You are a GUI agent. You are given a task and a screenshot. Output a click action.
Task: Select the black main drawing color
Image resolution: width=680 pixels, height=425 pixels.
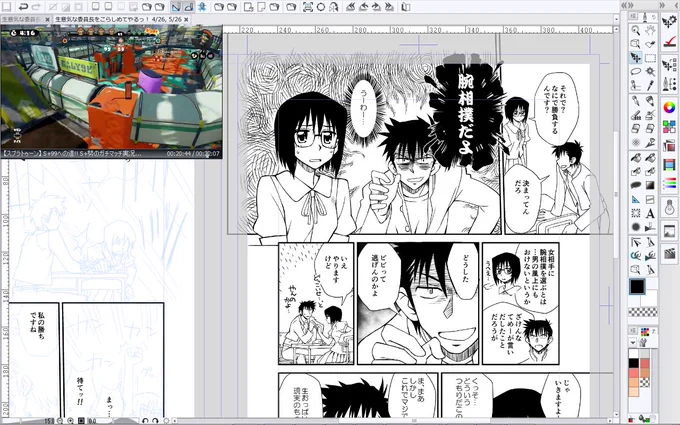tap(637, 287)
